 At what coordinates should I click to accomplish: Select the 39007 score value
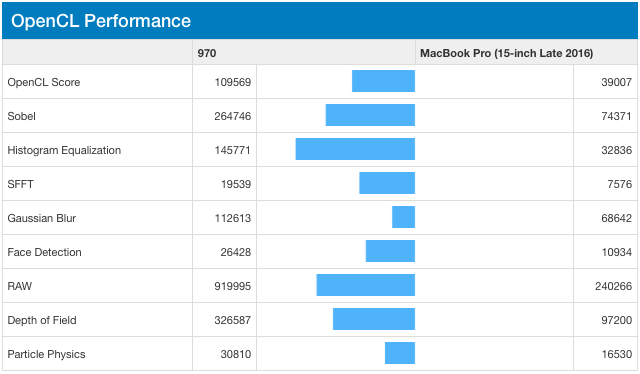[x=616, y=82]
